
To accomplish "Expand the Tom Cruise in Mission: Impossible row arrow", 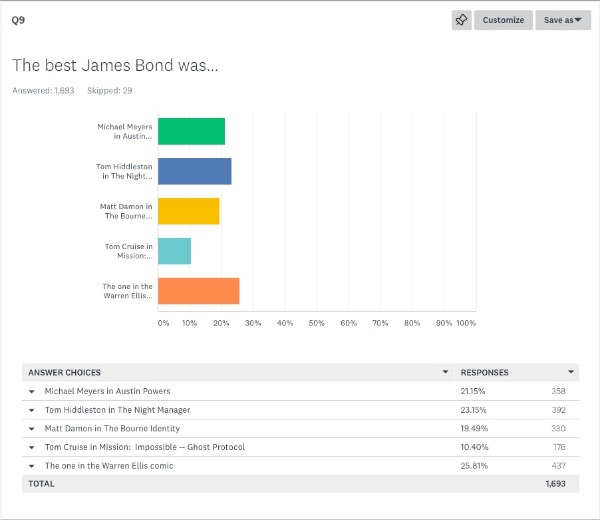I will (32, 447).
